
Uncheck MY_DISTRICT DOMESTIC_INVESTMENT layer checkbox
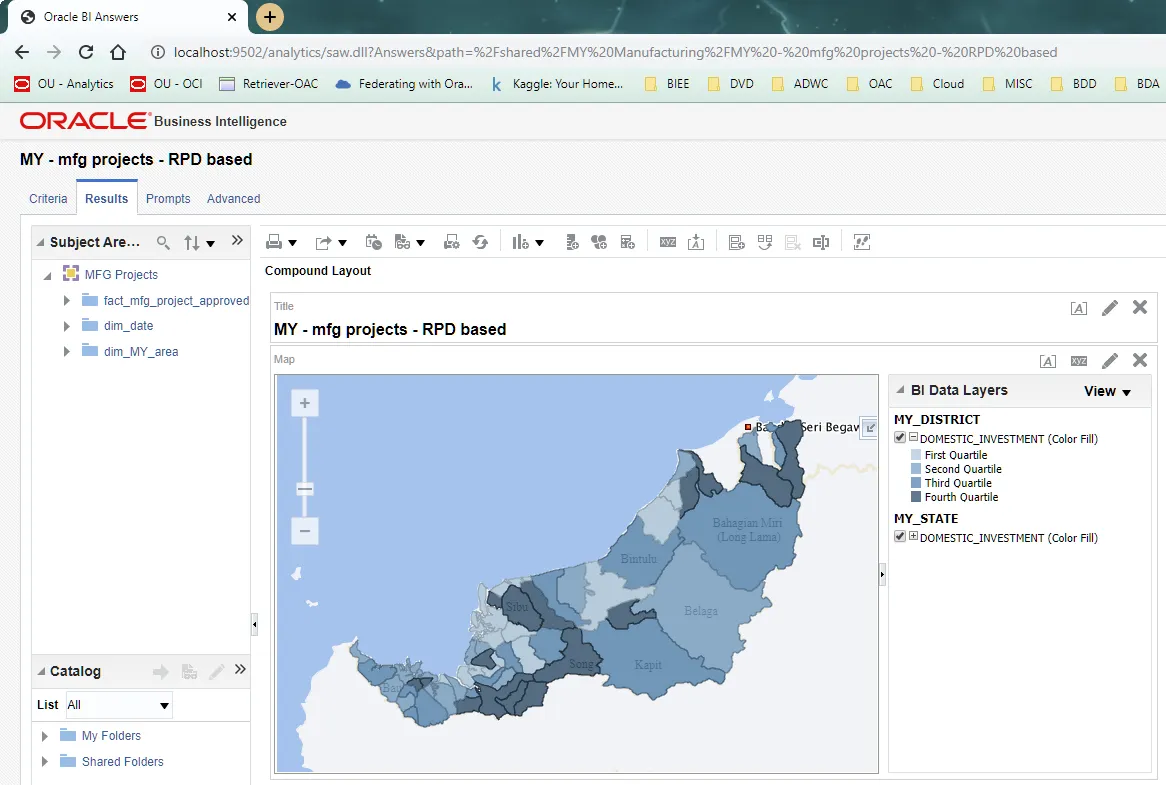(x=900, y=438)
